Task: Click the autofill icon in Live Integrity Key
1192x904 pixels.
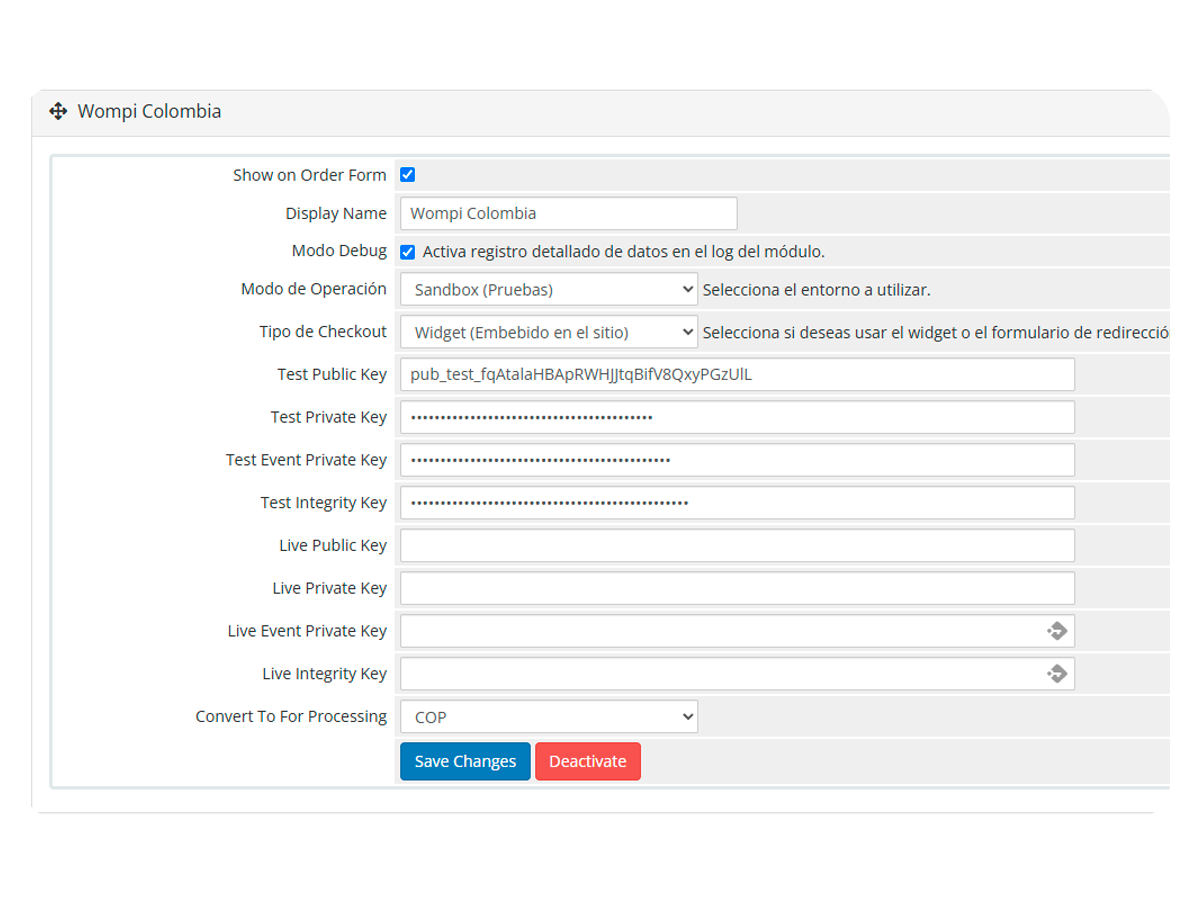Action: [x=1057, y=674]
